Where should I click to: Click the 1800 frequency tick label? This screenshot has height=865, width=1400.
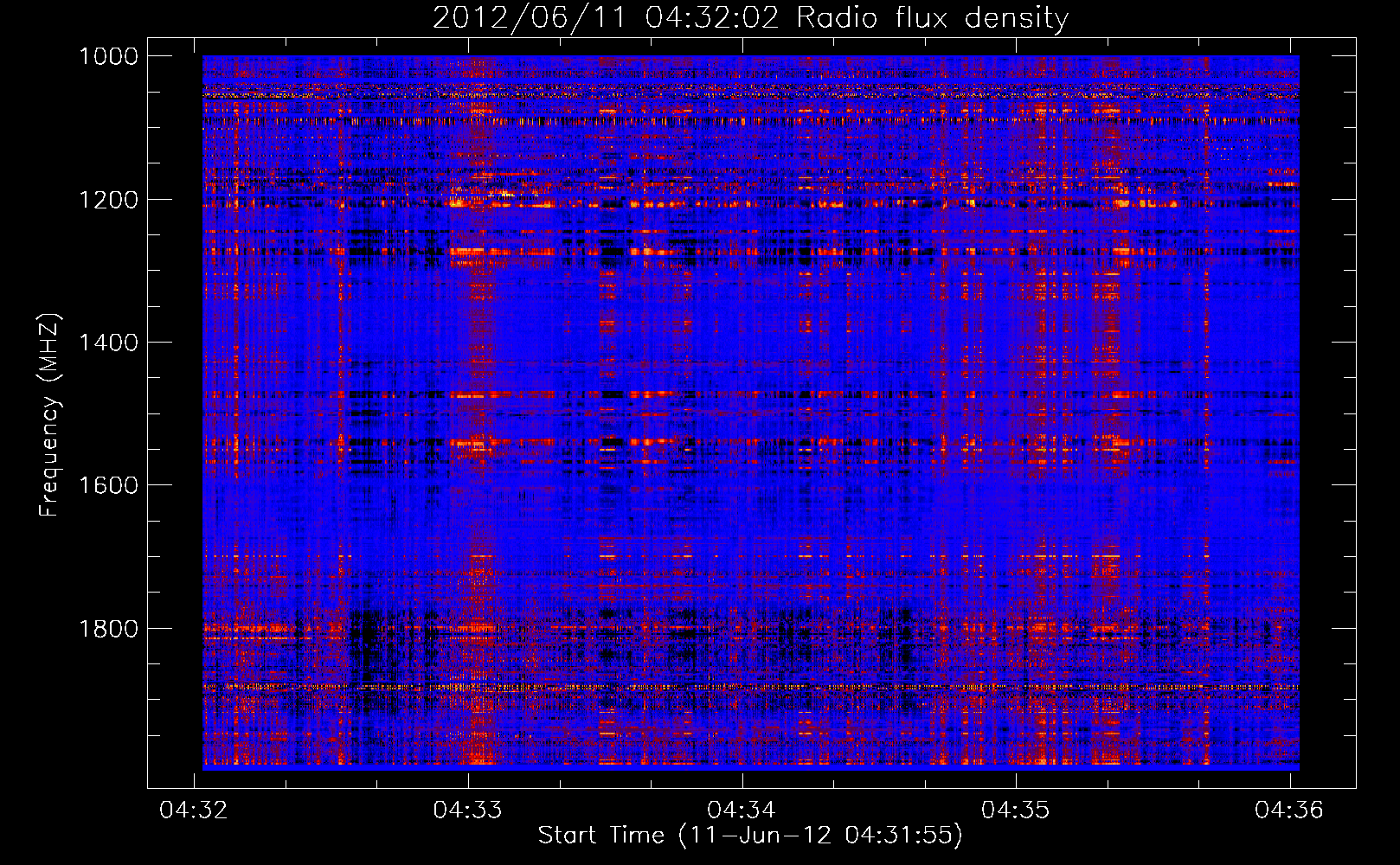point(108,629)
